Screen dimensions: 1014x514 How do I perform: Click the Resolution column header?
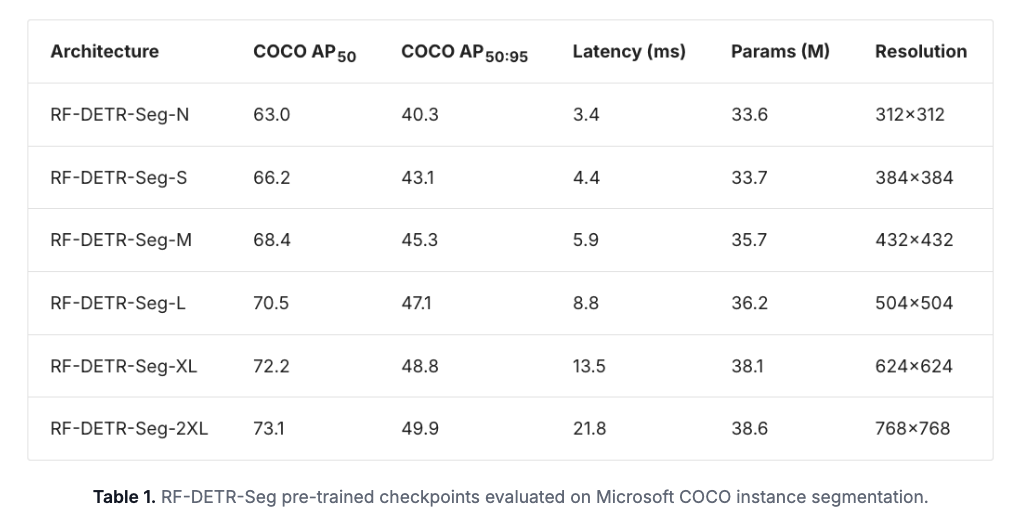click(921, 52)
